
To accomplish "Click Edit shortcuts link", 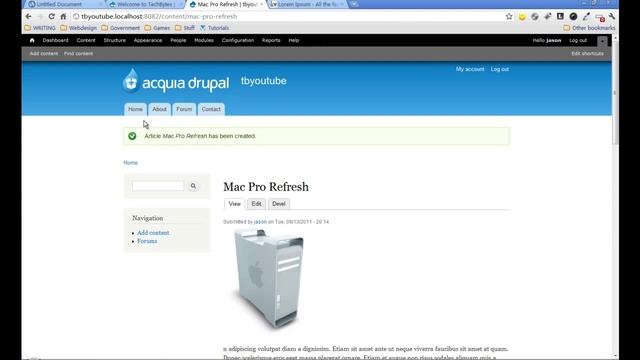I will point(587,53).
